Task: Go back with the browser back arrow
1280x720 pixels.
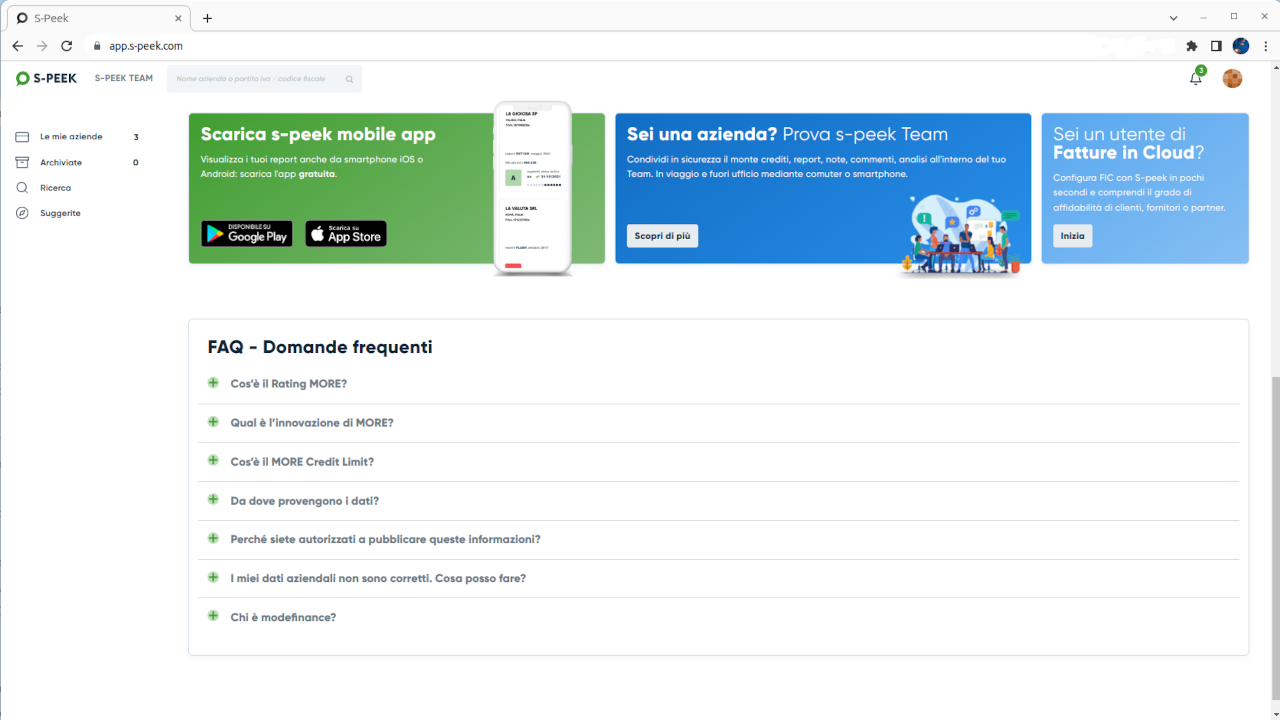Action: [x=17, y=46]
